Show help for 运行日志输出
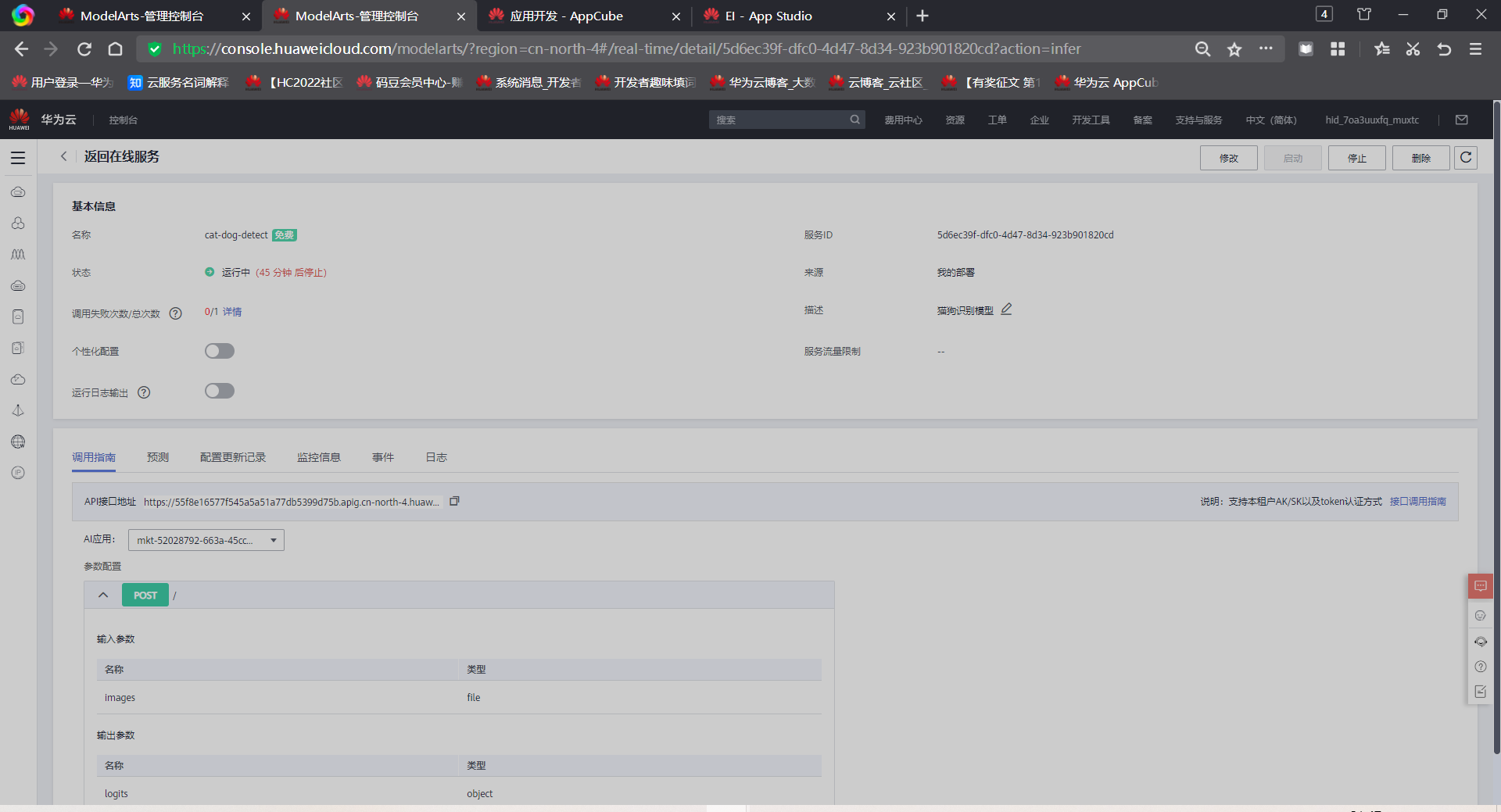This screenshot has width=1501, height=812. (144, 392)
